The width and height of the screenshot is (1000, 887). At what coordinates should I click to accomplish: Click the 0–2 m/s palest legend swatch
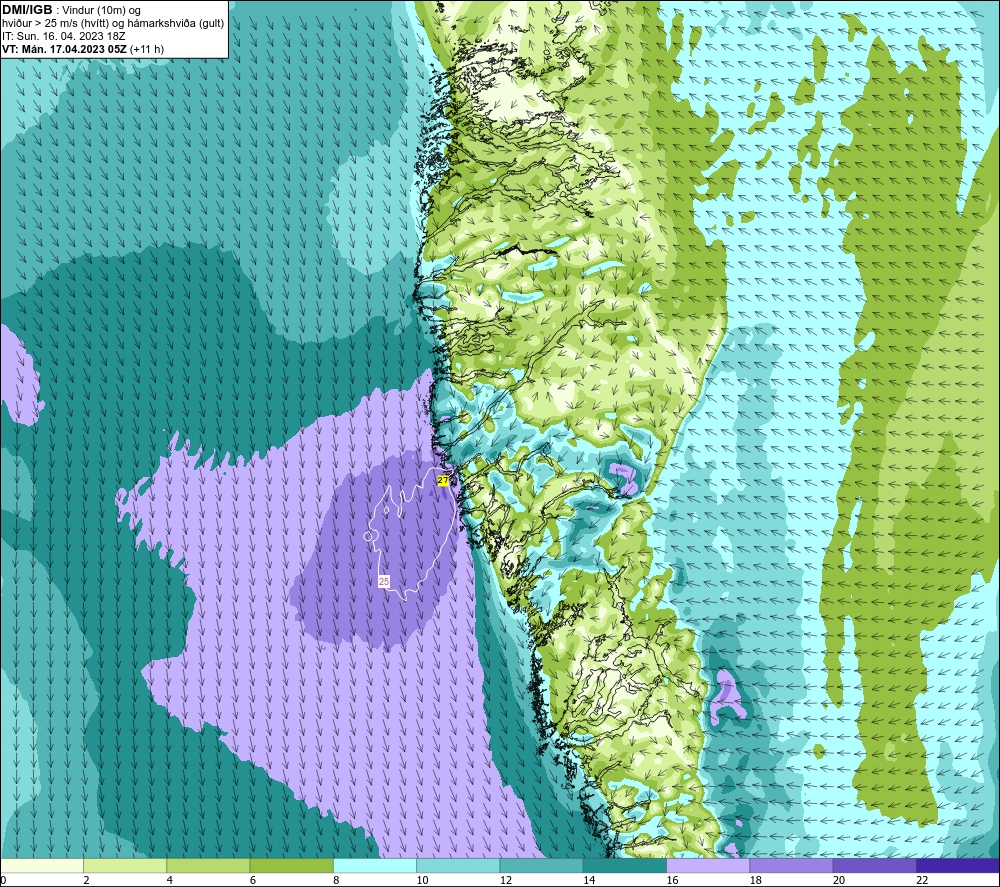(x=42, y=865)
